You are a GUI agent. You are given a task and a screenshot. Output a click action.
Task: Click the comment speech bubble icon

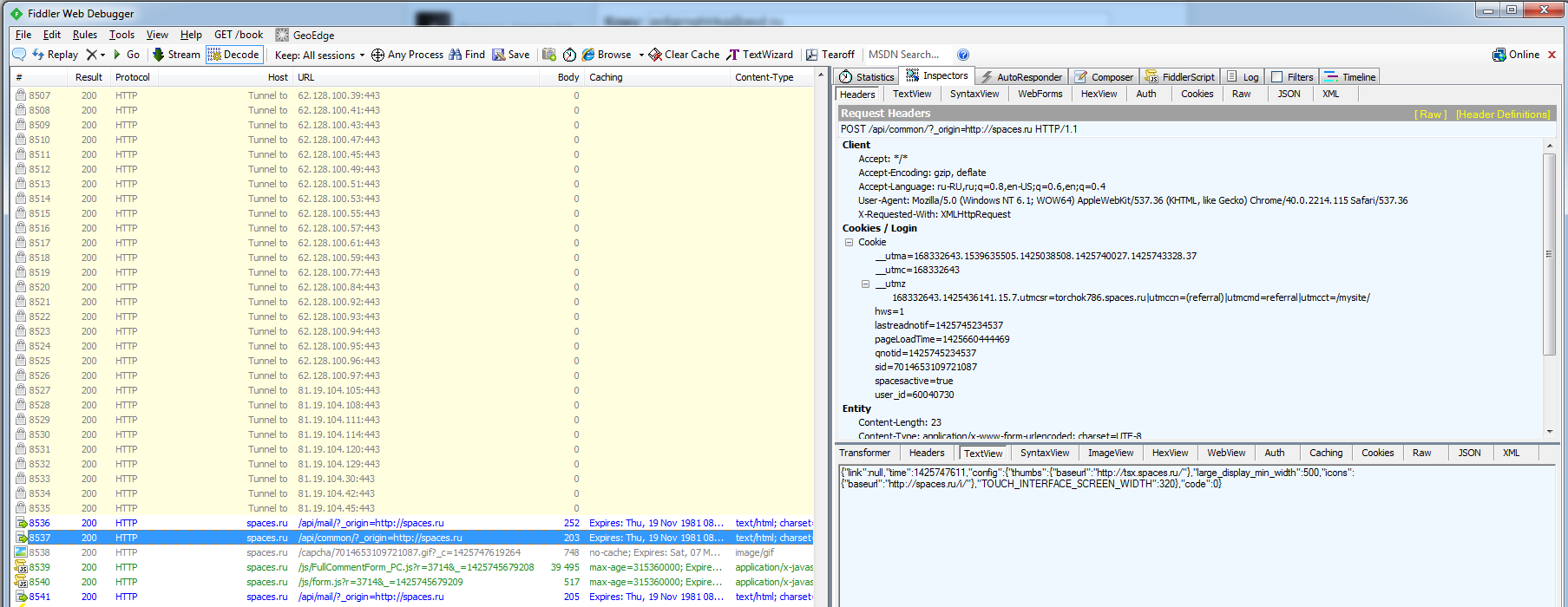click(x=19, y=55)
